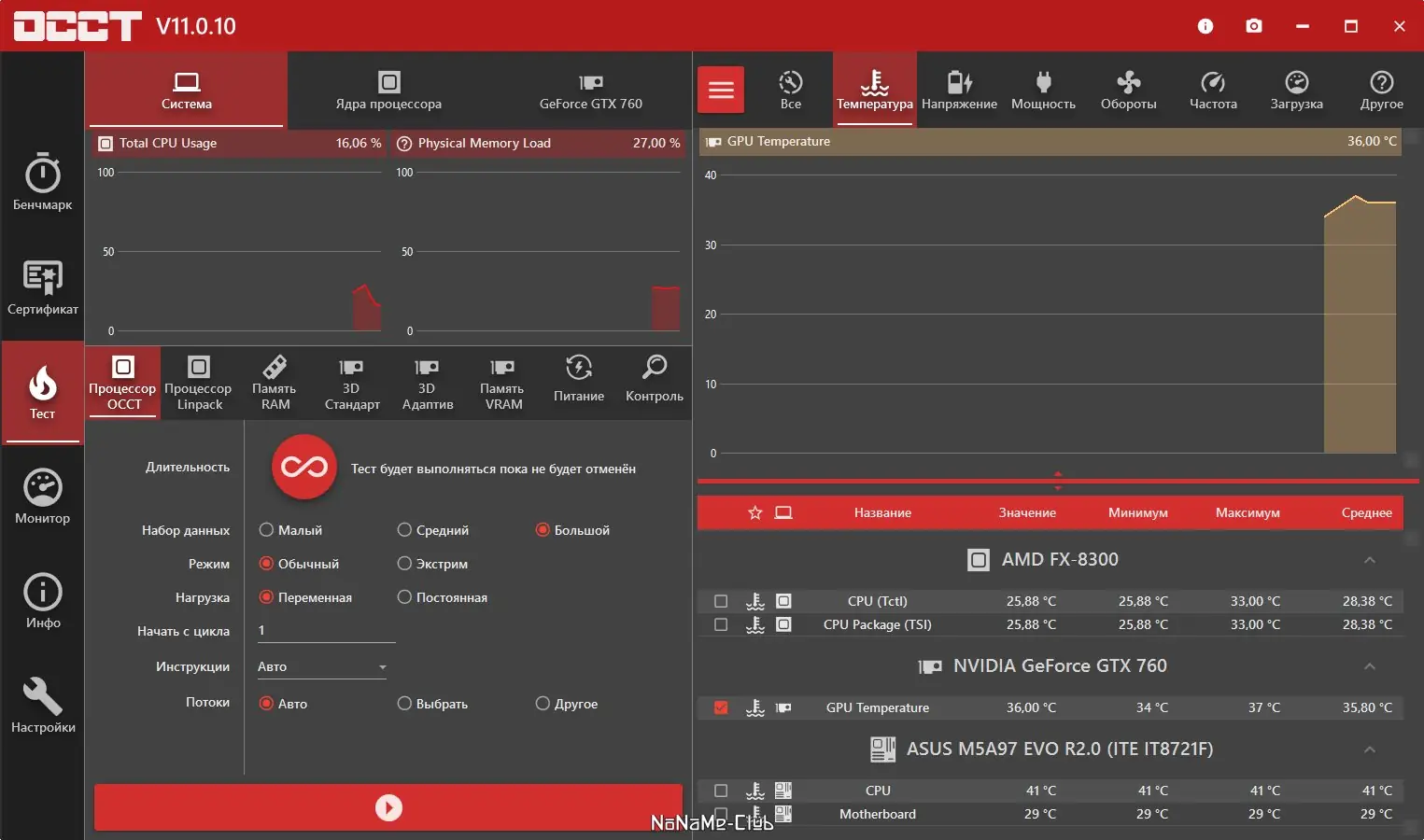The height and width of the screenshot is (840, 1424).
Task: Click the Physical Memory Load header
Action: click(x=538, y=143)
